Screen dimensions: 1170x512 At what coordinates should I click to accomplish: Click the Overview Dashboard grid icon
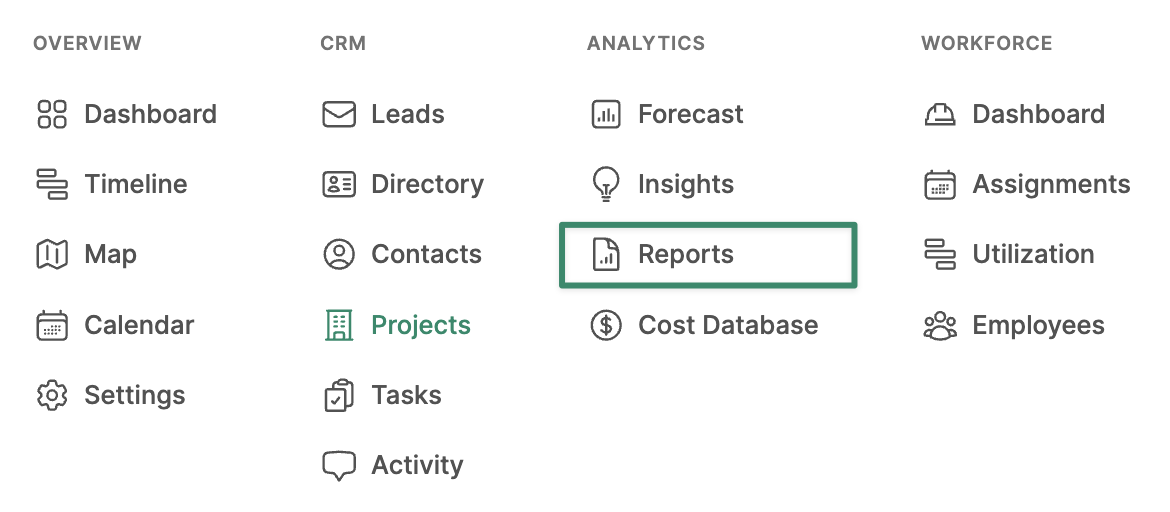(x=51, y=114)
